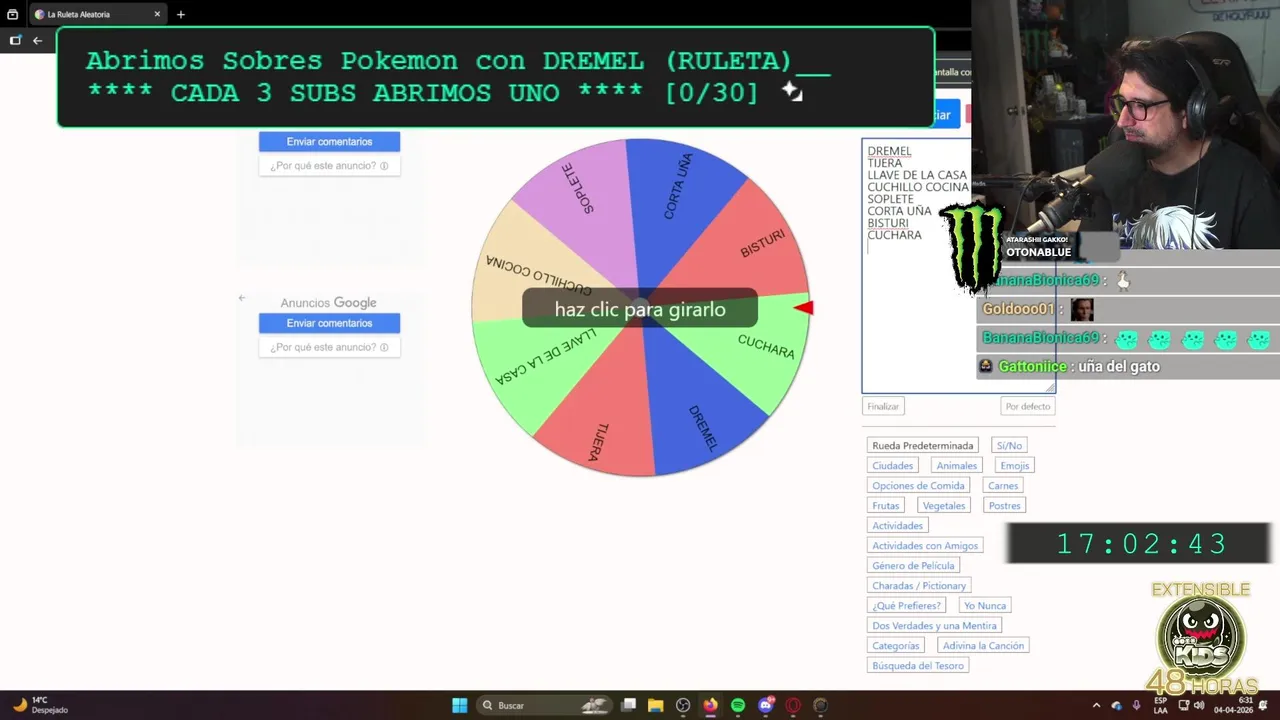This screenshot has height=720, width=1280.
Task: Open OBS Studio from the taskbar
Action: coord(683,705)
